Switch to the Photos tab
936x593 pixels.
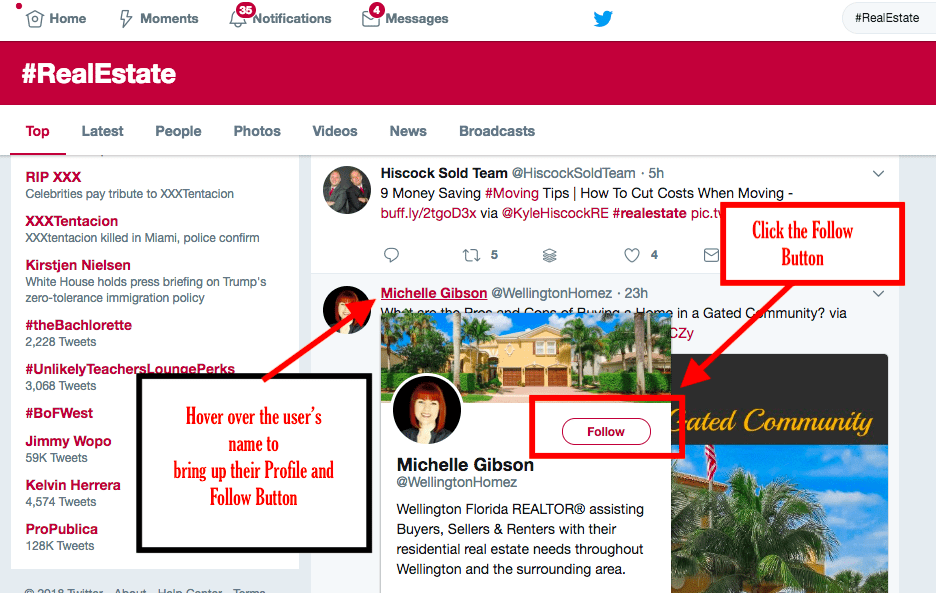point(257,131)
